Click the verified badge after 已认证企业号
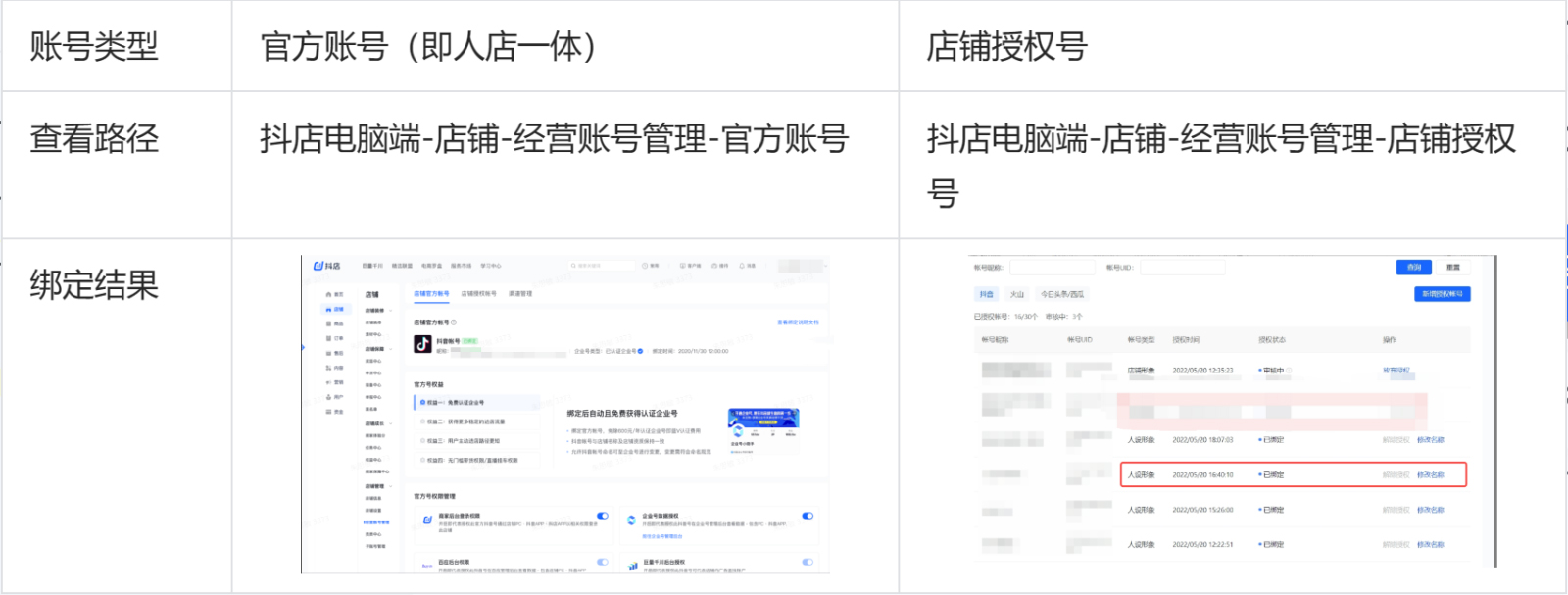The image size is (1568, 595). click(640, 351)
